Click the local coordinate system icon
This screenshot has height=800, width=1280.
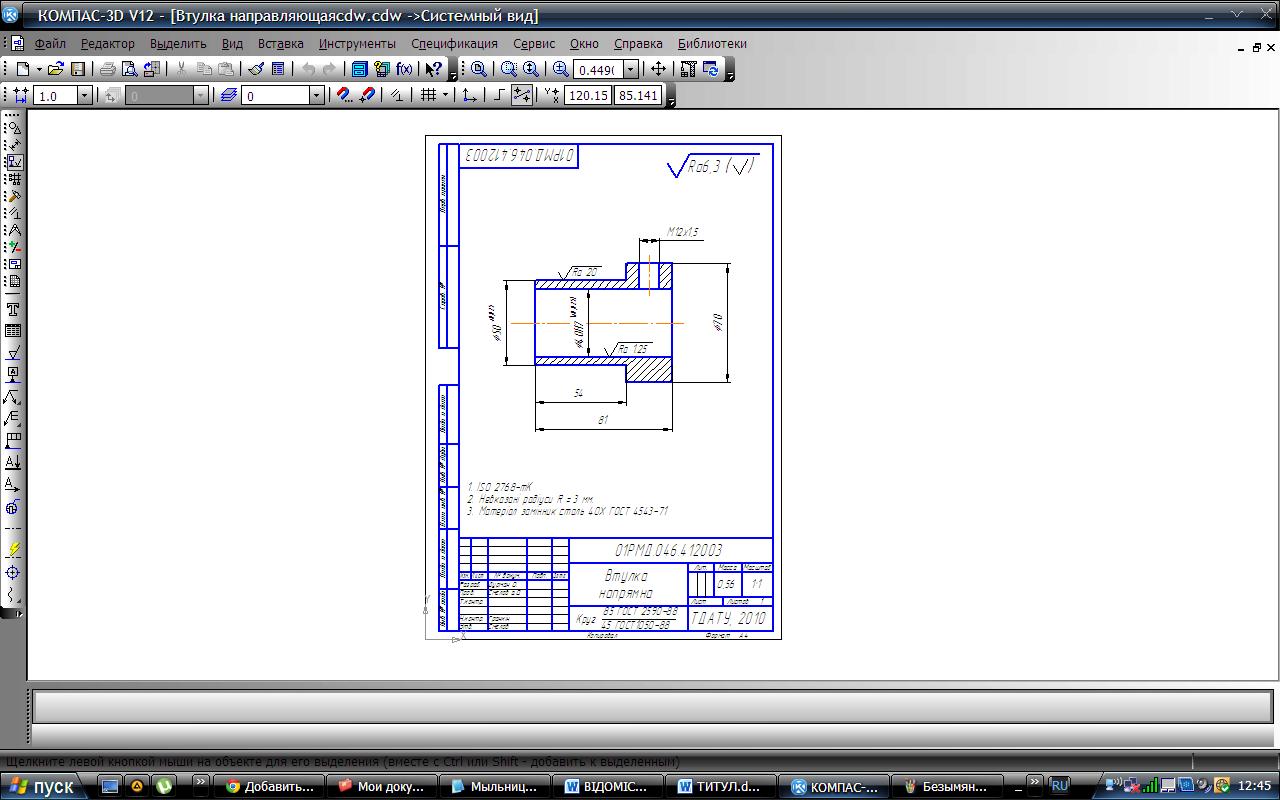[469, 95]
